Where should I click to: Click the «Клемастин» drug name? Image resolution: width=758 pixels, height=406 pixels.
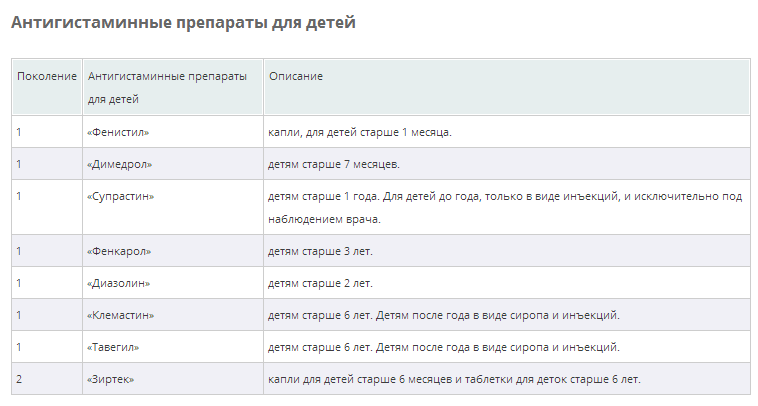click(124, 315)
